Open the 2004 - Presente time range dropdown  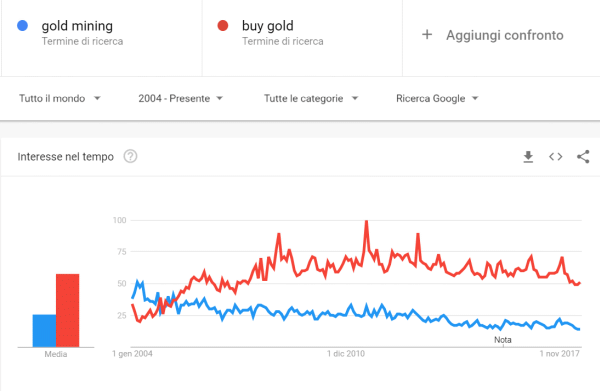[180, 98]
